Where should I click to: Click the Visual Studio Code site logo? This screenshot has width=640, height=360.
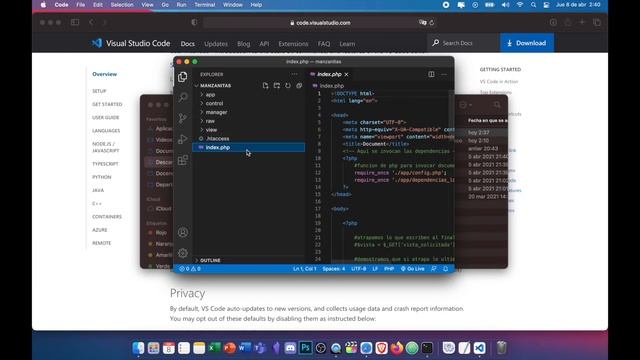(131, 43)
